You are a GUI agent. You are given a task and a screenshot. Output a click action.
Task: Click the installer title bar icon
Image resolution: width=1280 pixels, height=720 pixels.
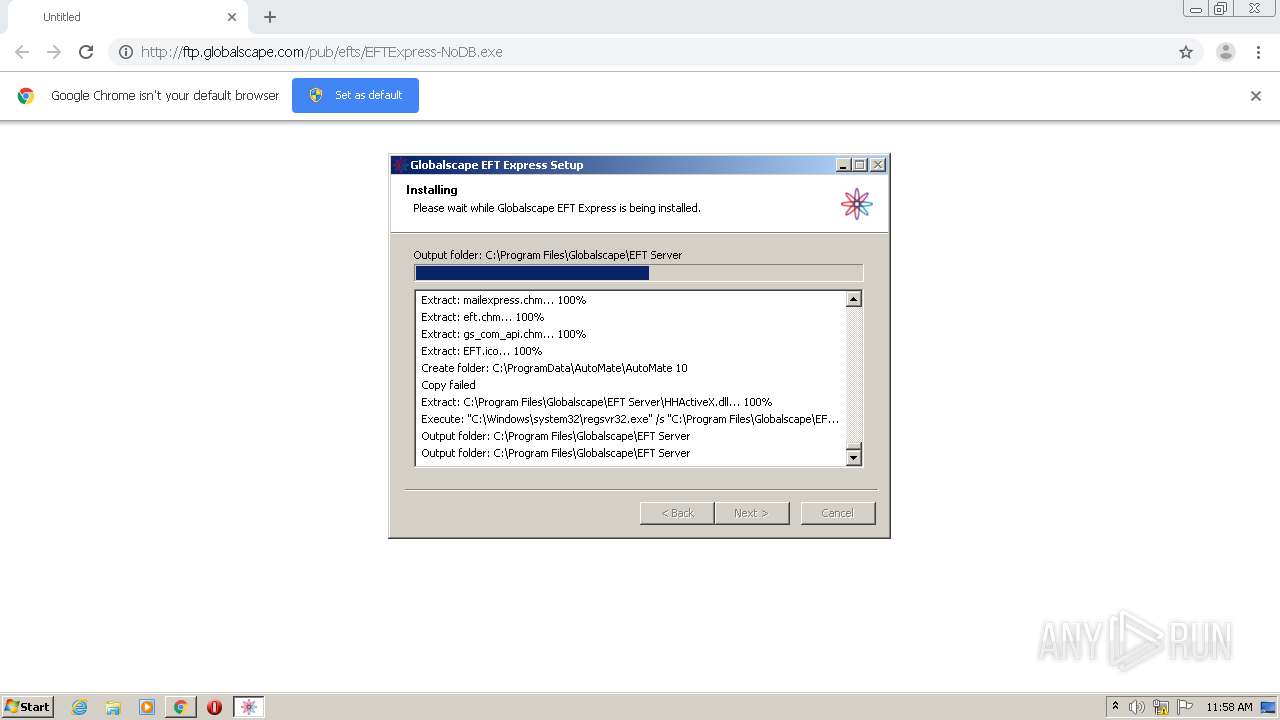point(400,165)
